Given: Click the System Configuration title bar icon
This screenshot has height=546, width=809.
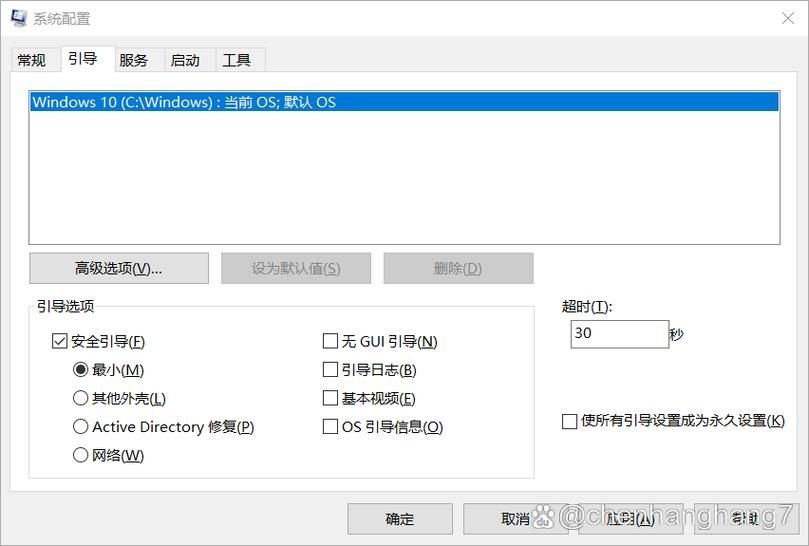Looking at the screenshot, I should coord(19,18).
